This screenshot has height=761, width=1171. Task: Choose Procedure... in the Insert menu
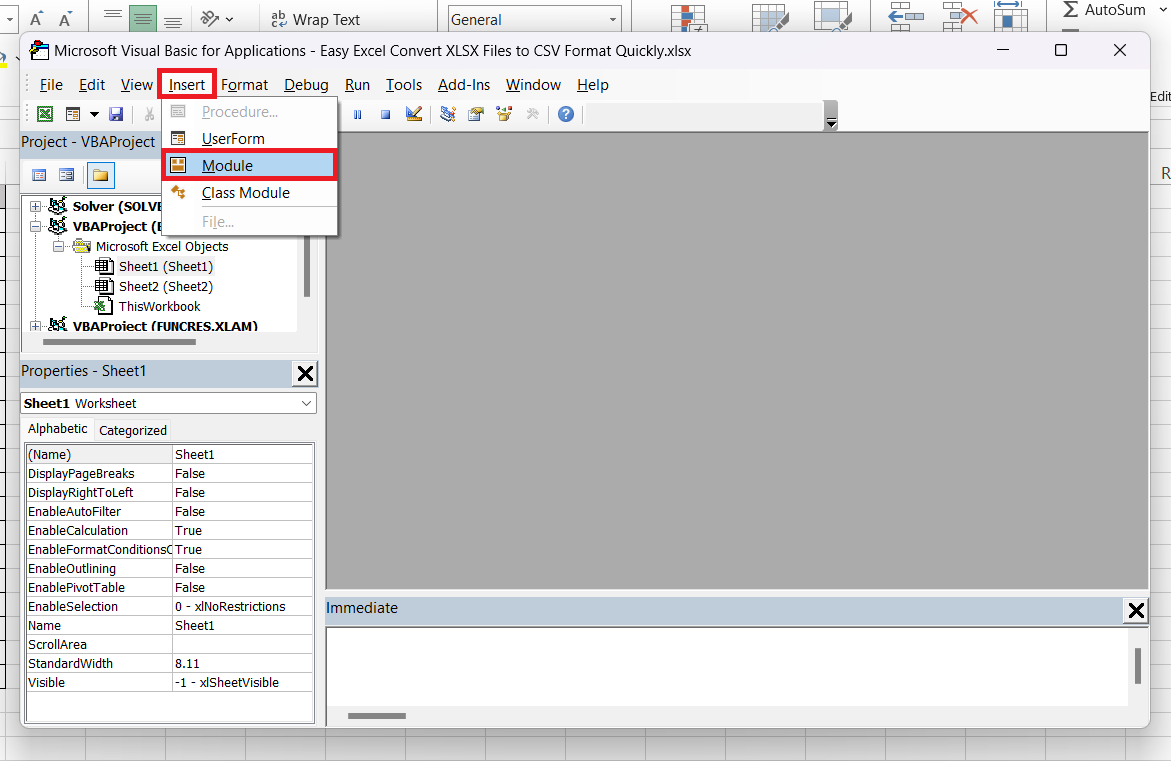click(250, 112)
